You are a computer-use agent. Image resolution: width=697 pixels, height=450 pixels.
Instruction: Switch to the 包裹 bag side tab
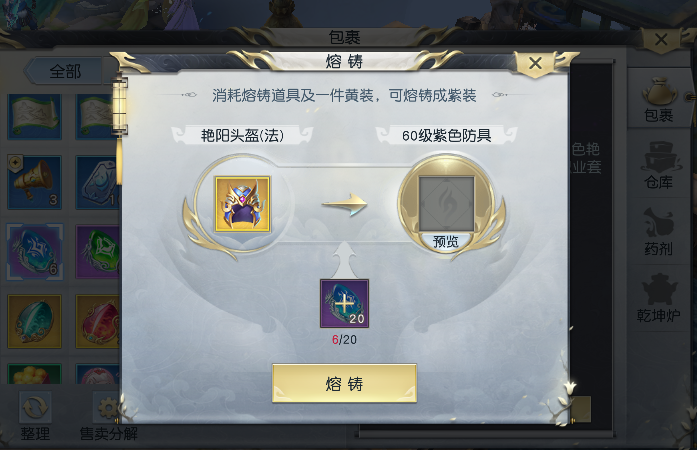click(659, 100)
